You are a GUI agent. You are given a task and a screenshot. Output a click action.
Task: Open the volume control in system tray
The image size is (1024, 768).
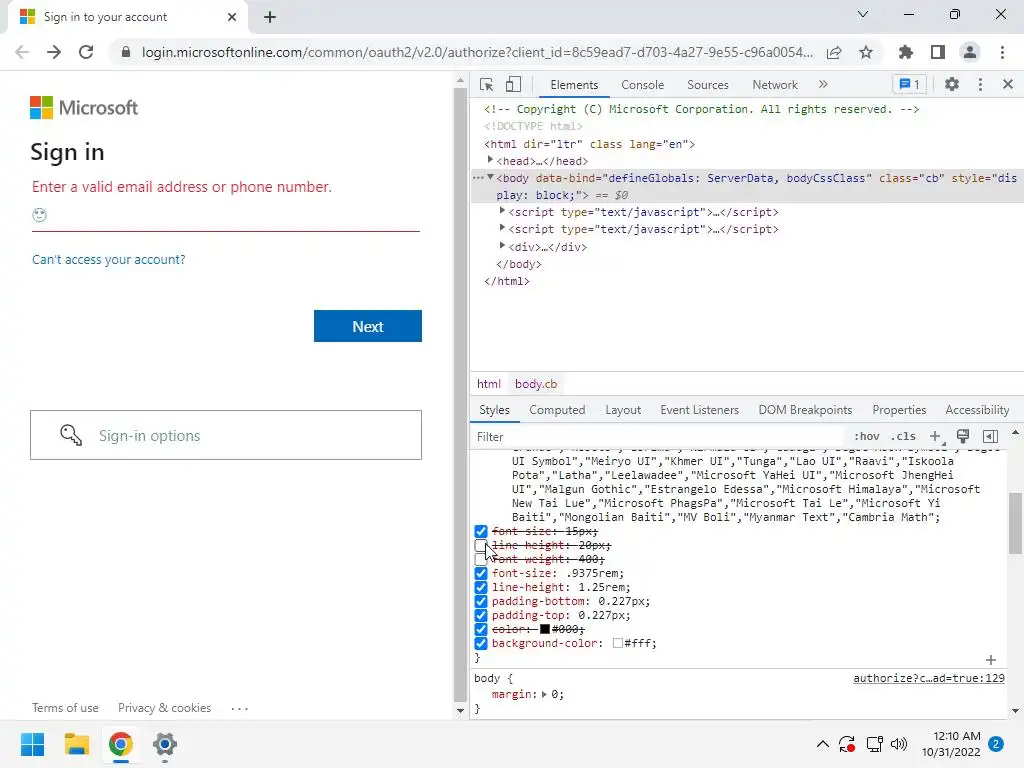[x=899, y=744]
